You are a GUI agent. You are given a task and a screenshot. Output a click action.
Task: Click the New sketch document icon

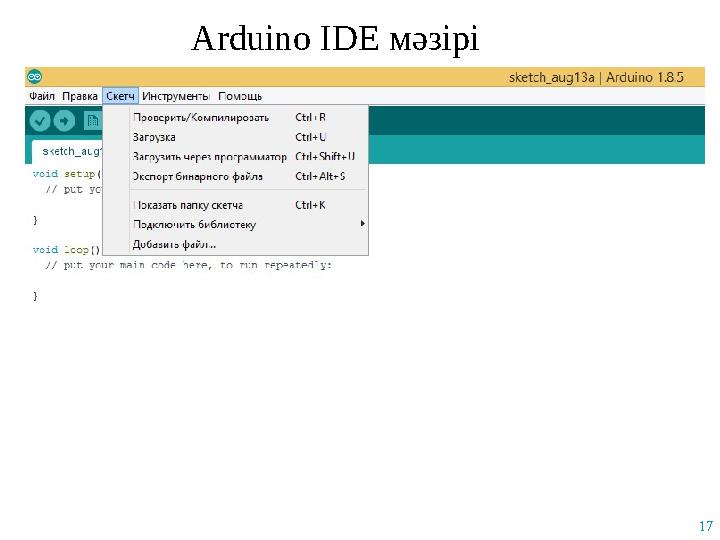pyautogui.click(x=93, y=121)
